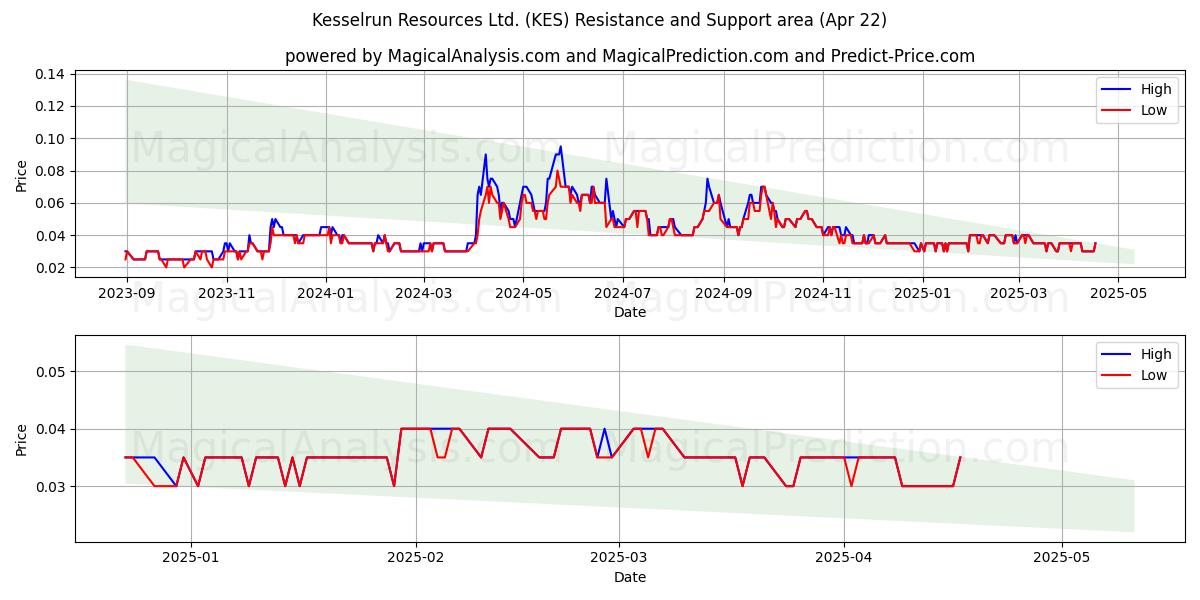Click the top chart Price axis label

(x=22, y=174)
